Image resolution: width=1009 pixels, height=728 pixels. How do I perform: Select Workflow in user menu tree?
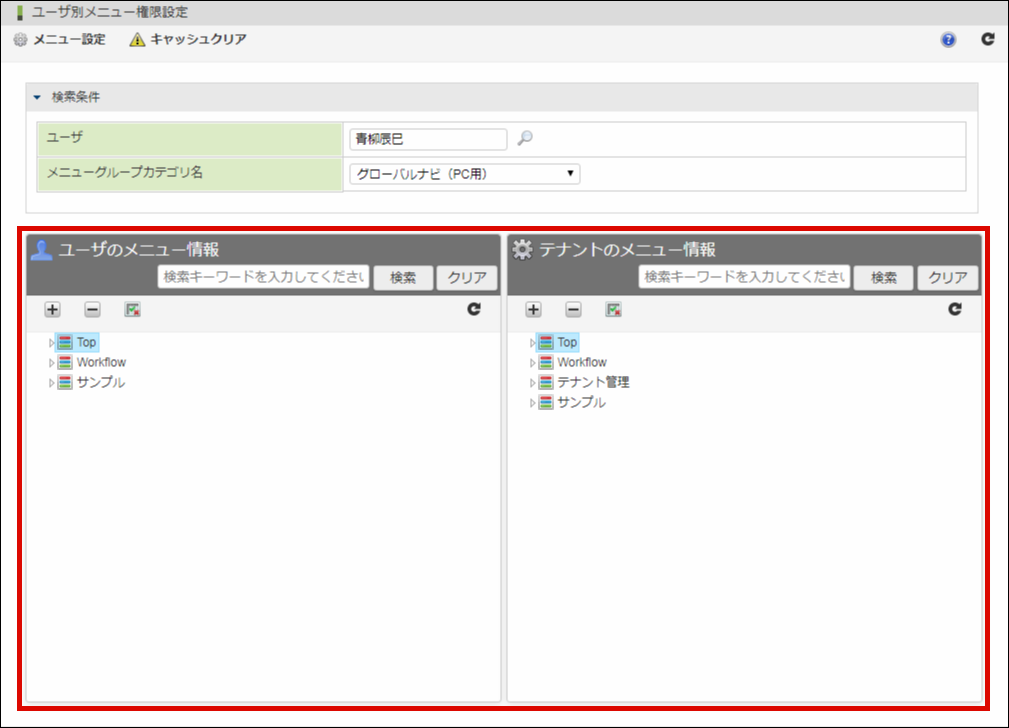pyautogui.click(x=92, y=362)
